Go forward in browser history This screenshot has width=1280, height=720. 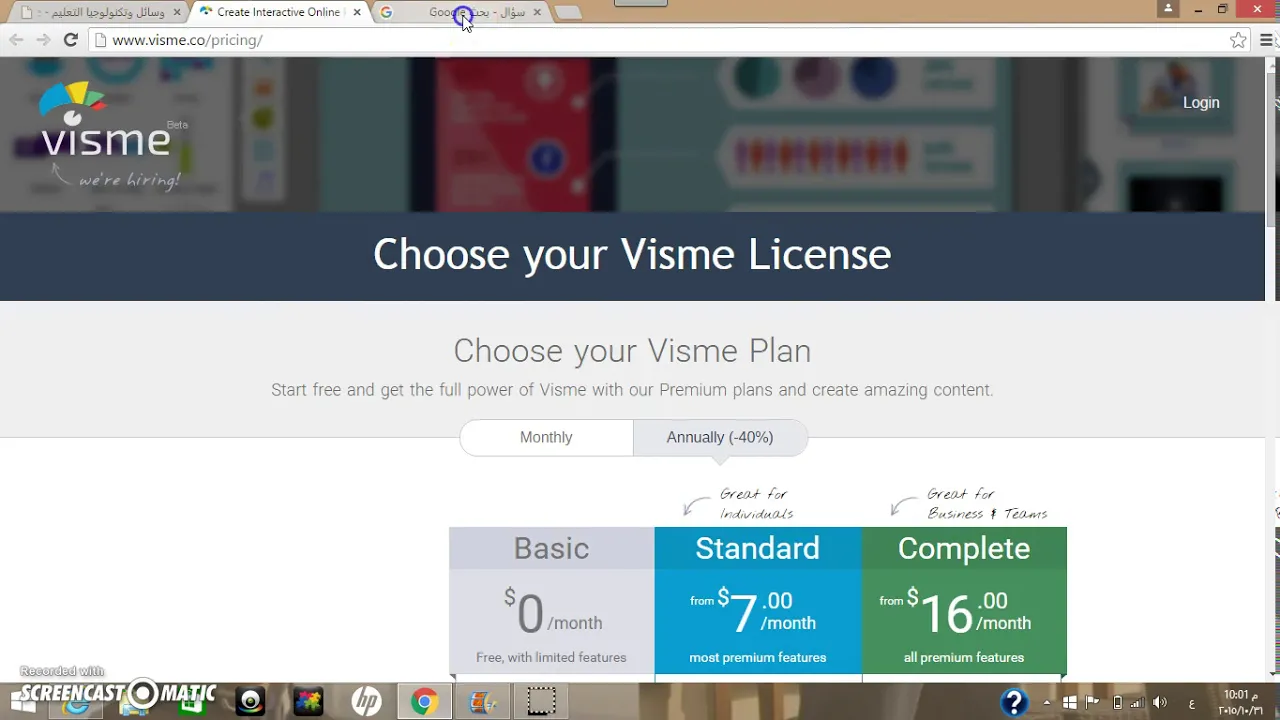click(x=43, y=40)
